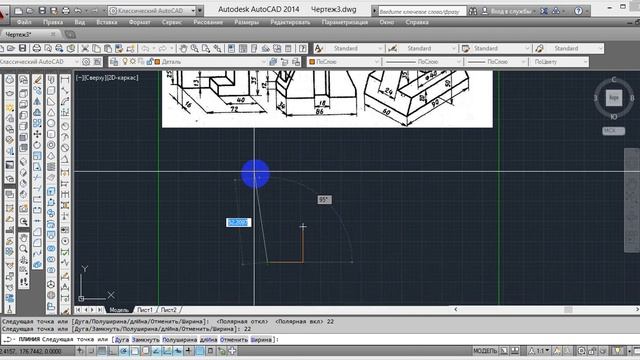Select the Cut scissors icon
This screenshot has height=360, width=640.
pos(85,49)
